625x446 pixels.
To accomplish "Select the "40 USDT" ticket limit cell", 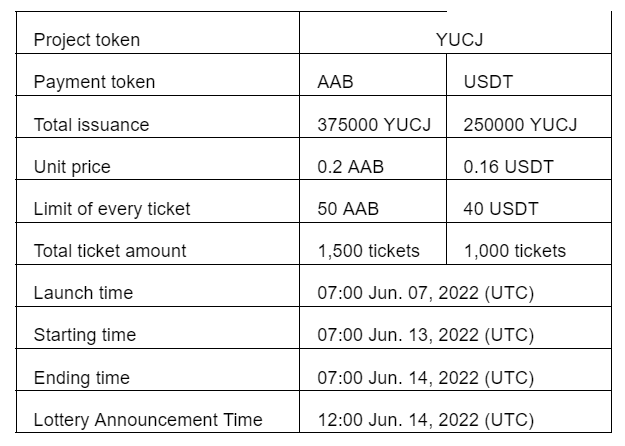I will coord(501,209).
